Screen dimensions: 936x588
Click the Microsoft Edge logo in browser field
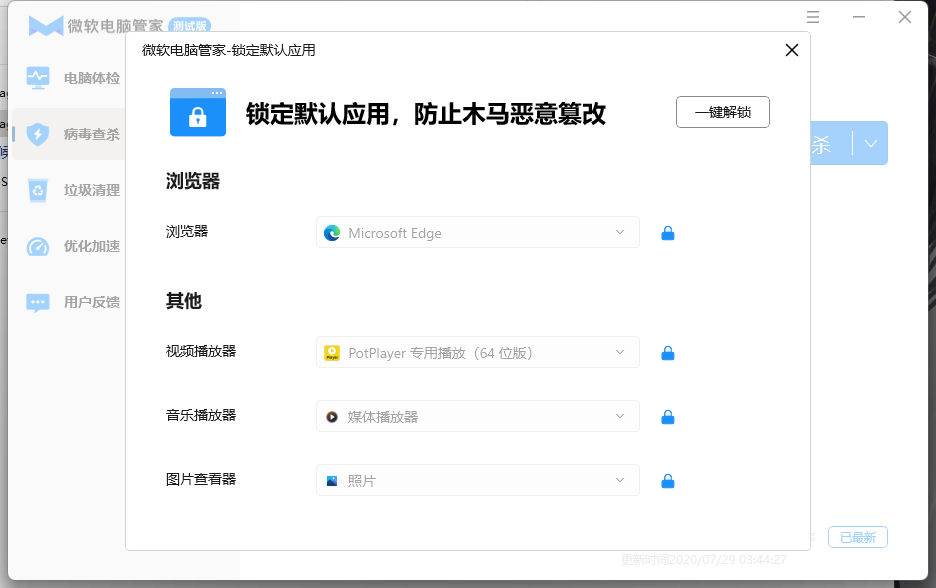332,233
